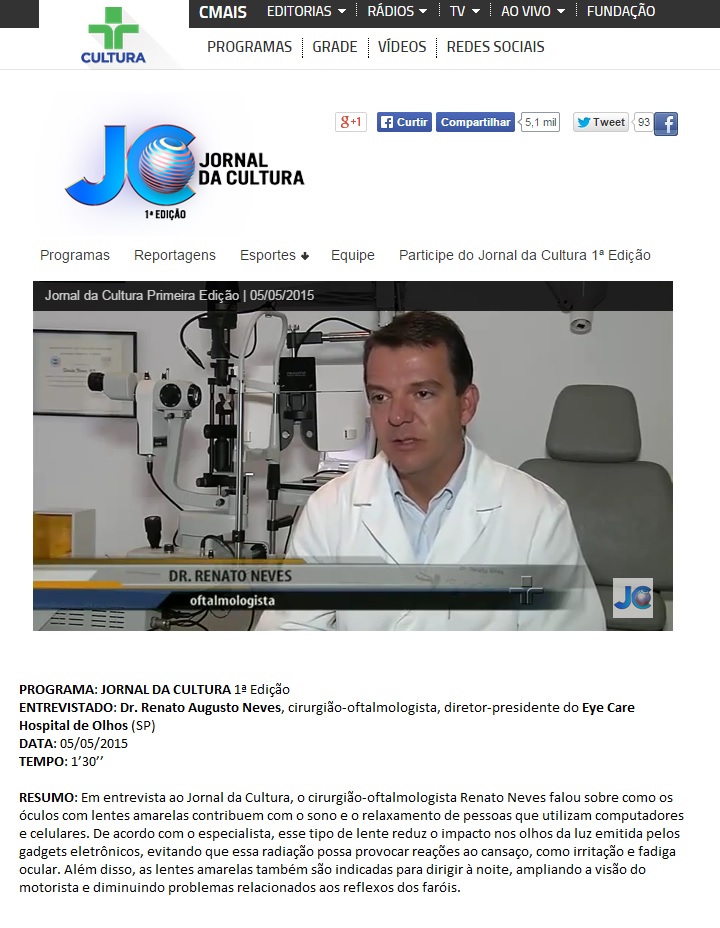Click the Facebook Curtir button
The width and height of the screenshot is (720, 928).
tap(404, 122)
